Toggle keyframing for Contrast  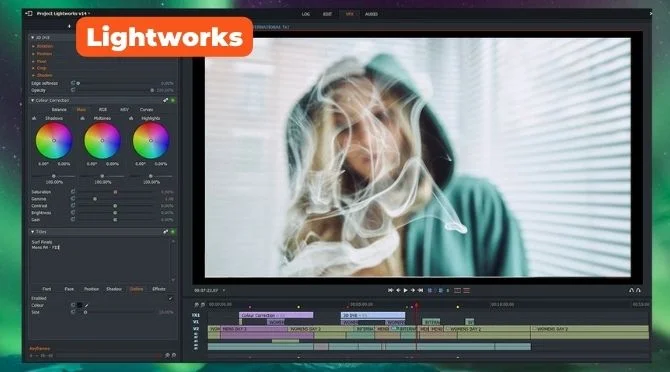point(73,206)
